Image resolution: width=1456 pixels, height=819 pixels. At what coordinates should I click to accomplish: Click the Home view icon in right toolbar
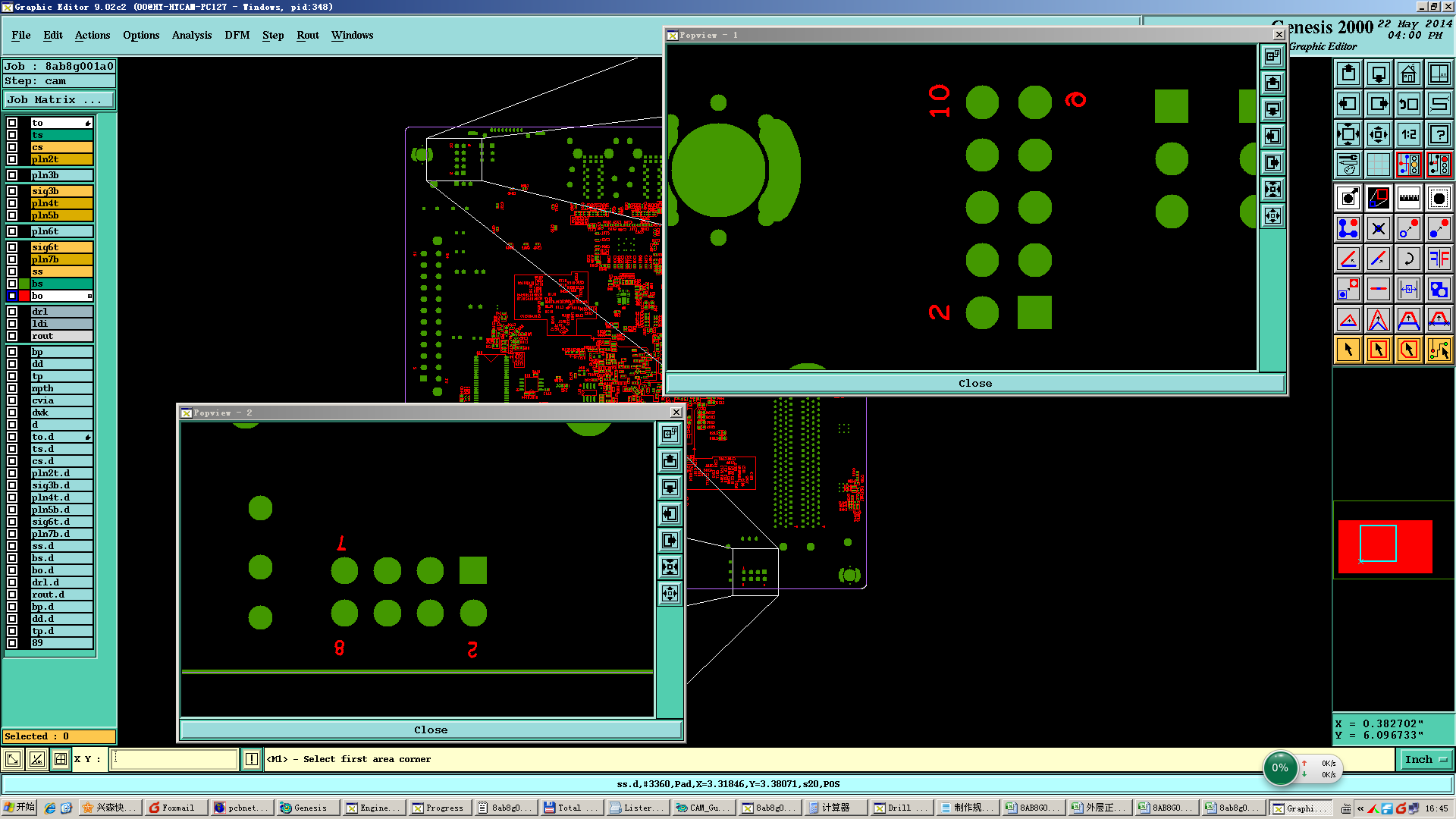click(1408, 74)
